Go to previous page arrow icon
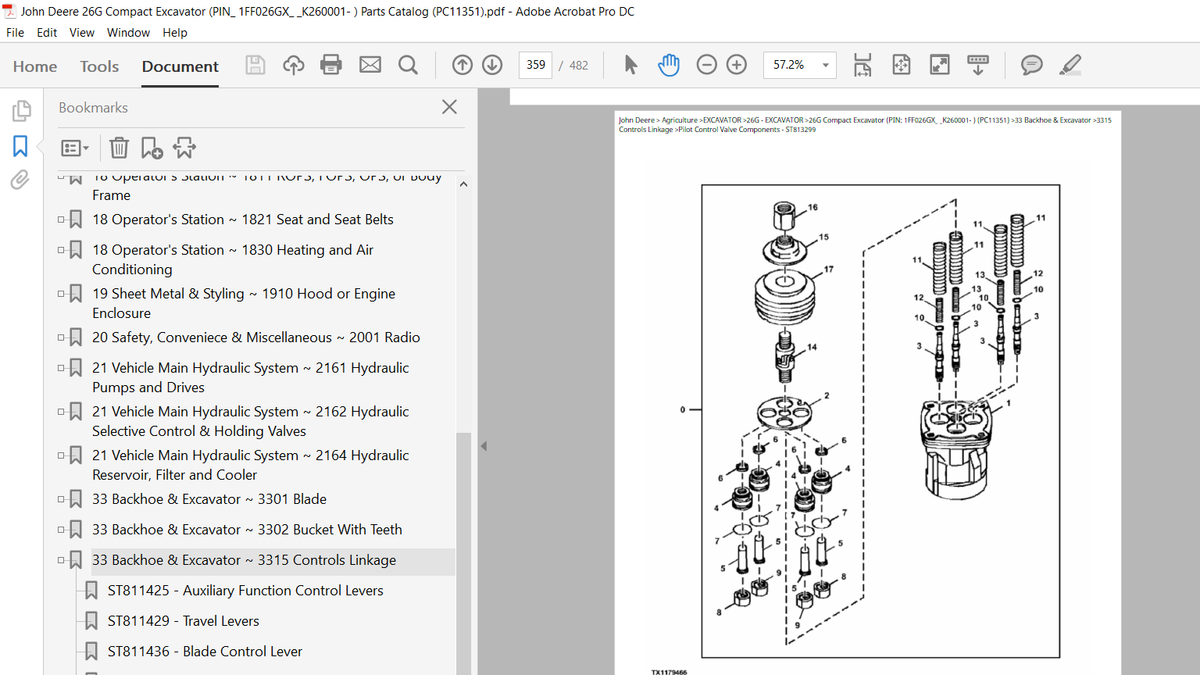 pyautogui.click(x=462, y=66)
